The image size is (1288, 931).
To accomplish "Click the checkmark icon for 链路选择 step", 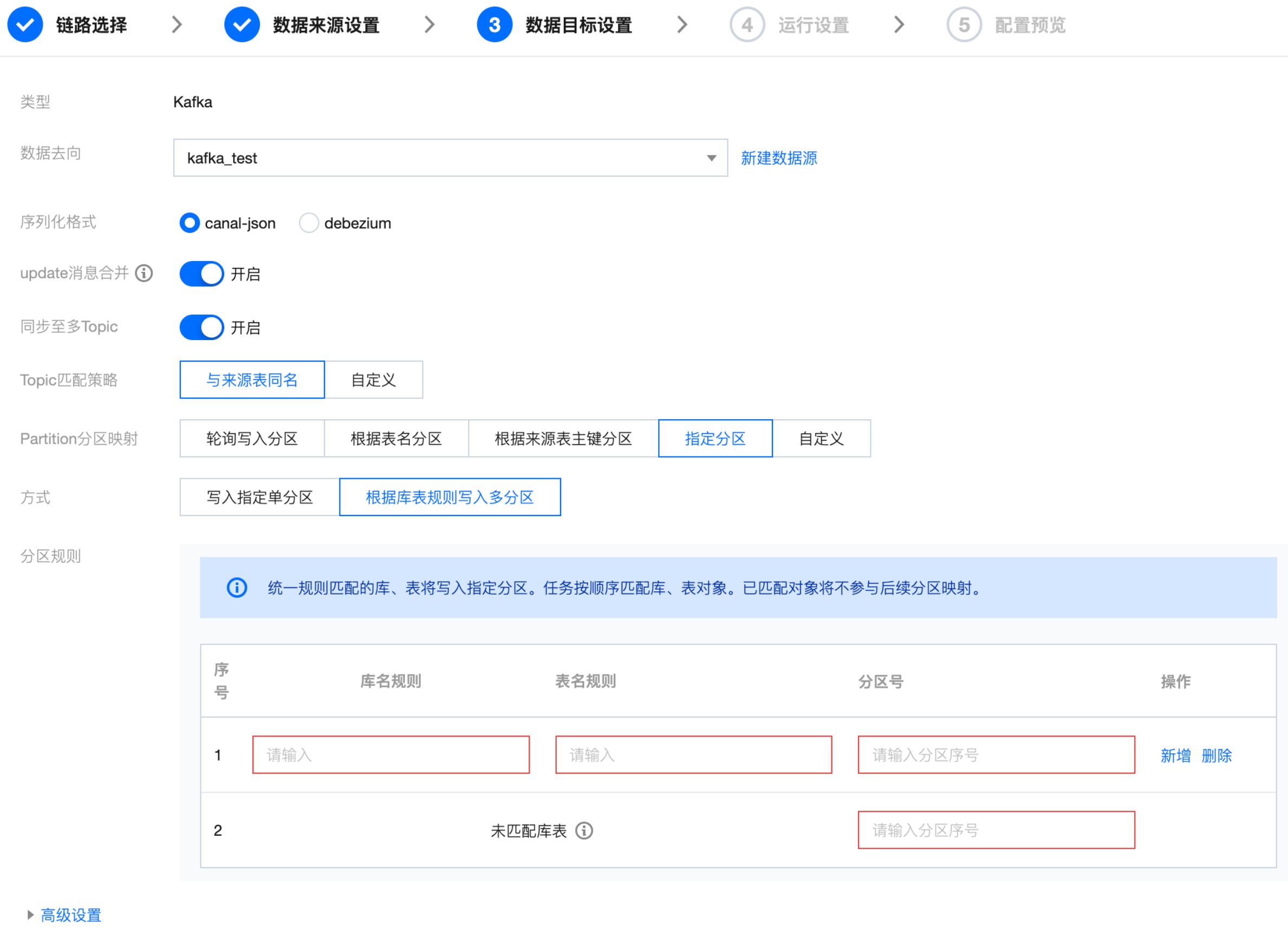I will (x=25, y=25).
